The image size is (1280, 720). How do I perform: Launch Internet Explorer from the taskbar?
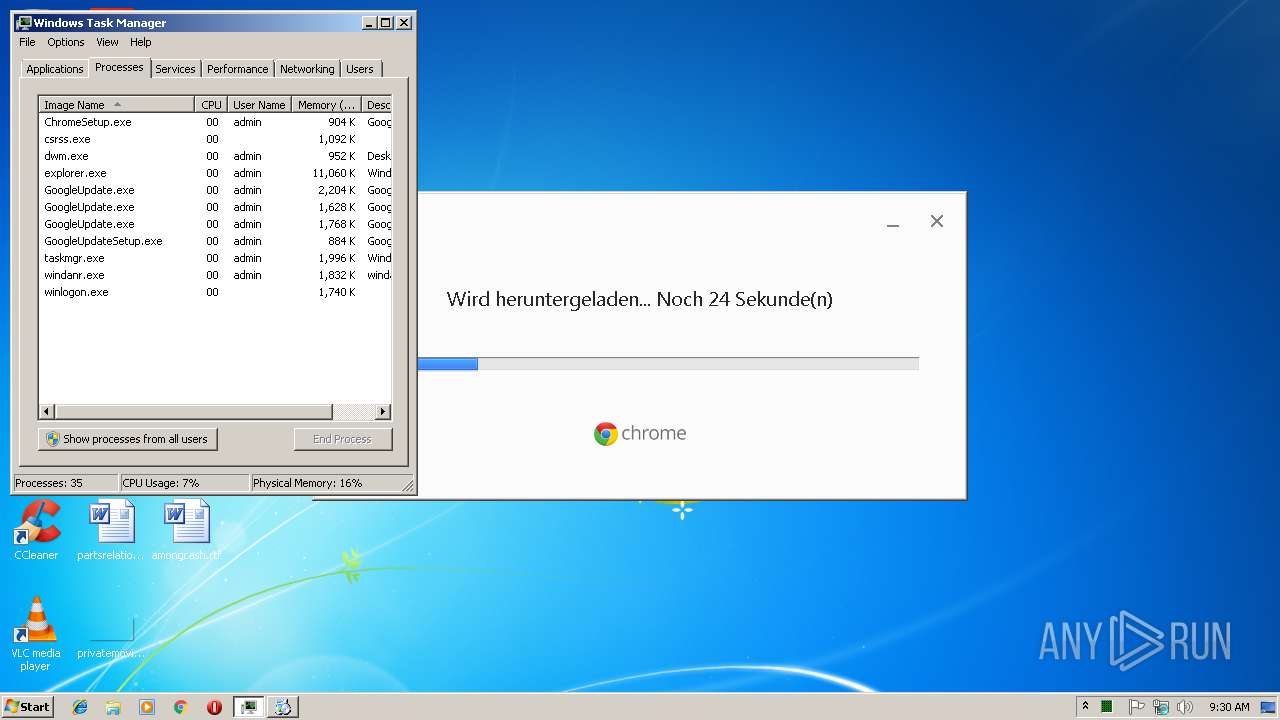pos(80,707)
